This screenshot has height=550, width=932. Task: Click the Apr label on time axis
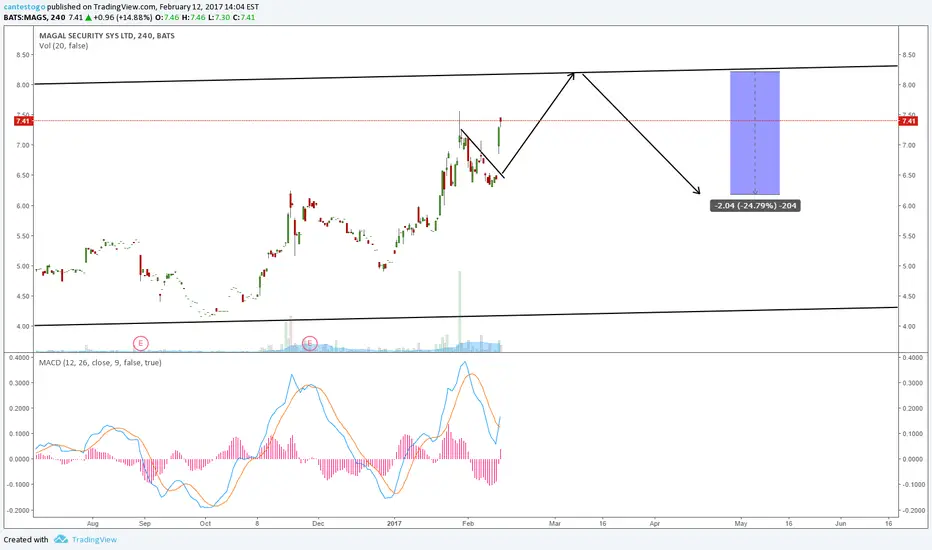click(x=654, y=524)
